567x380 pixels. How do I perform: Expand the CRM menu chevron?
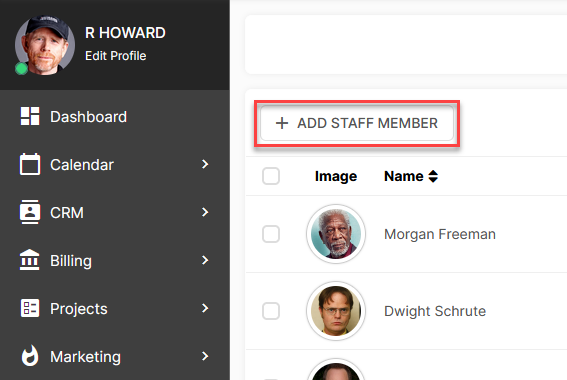(205, 212)
